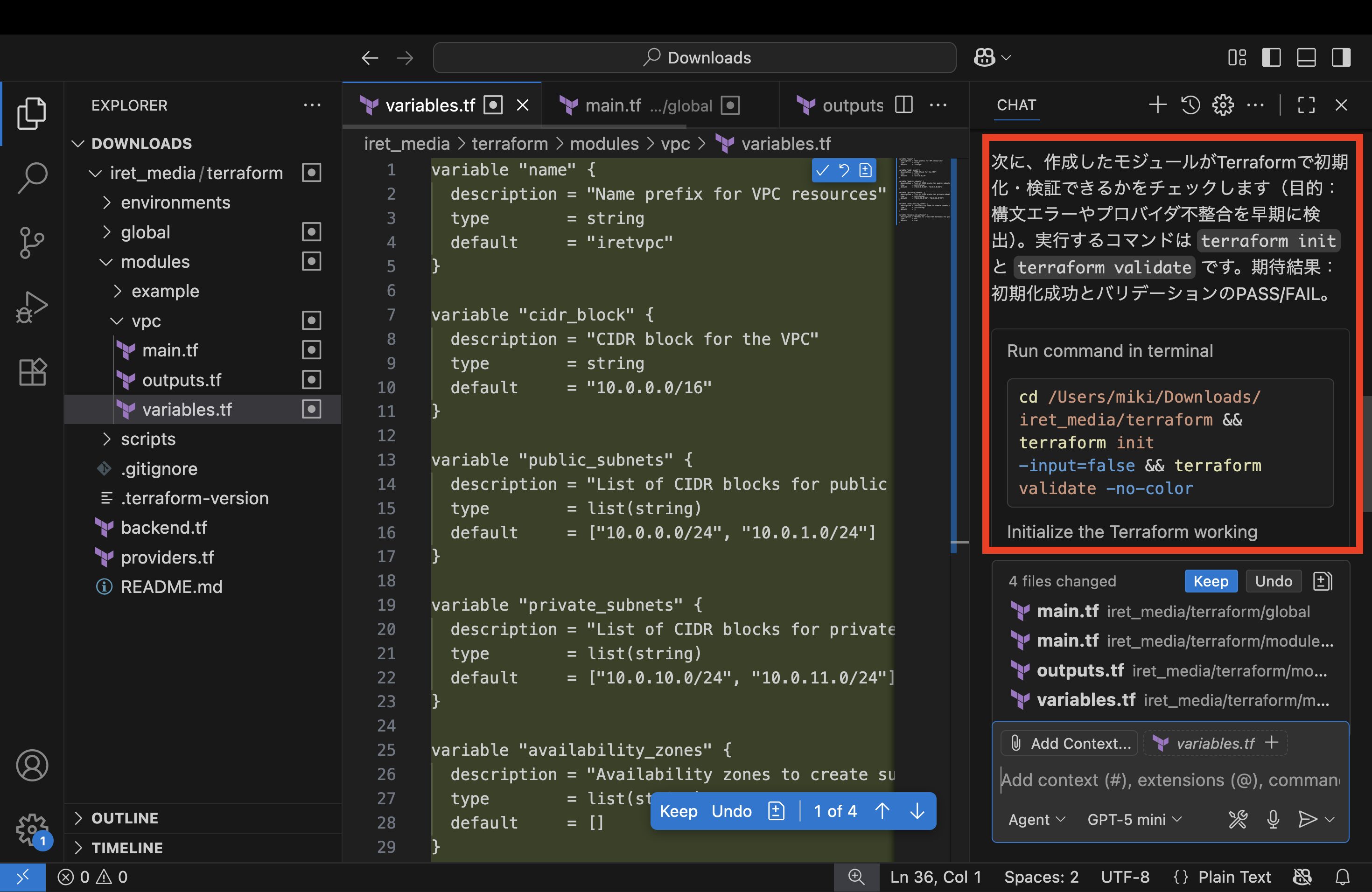The image size is (1372, 892).
Task: Start a new chat with plus icon
Action: 1157,105
